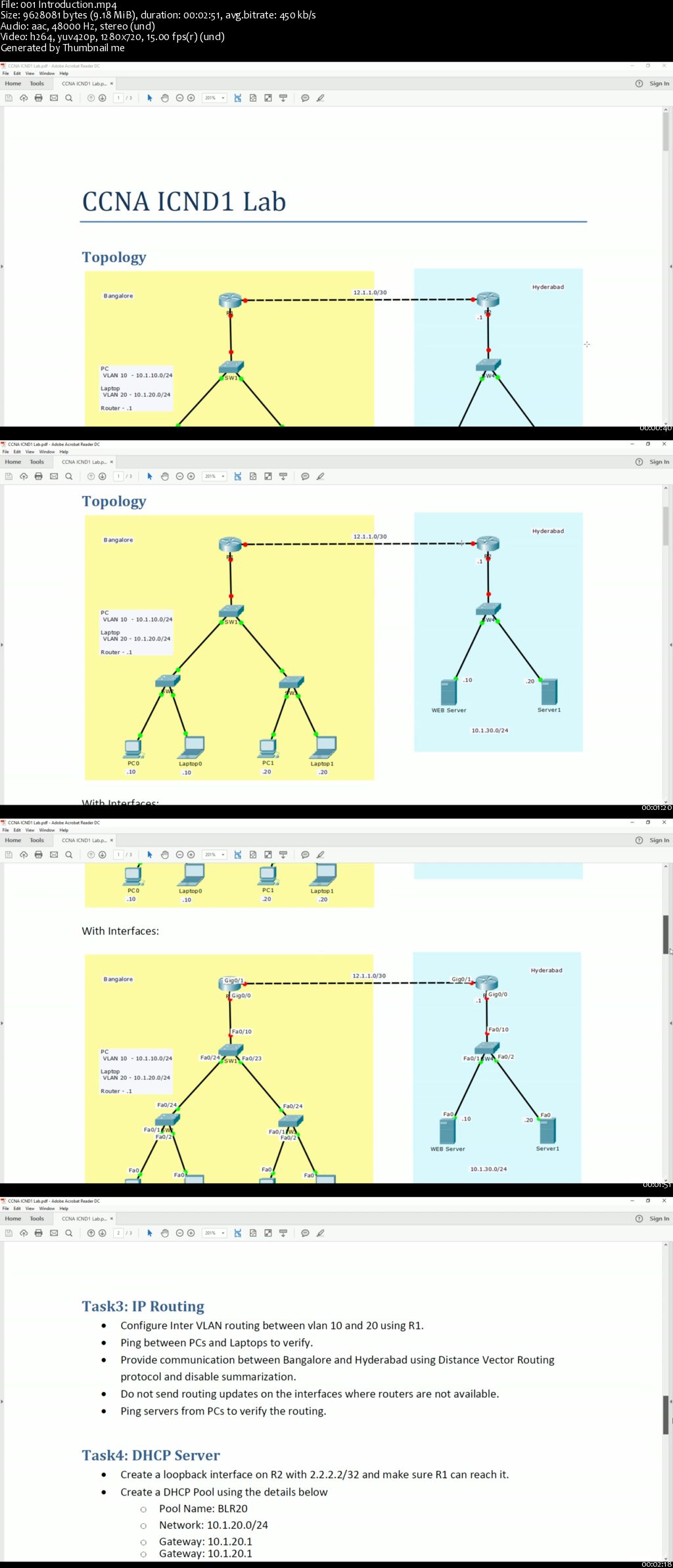Image resolution: width=673 pixels, height=1568 pixels.
Task: Click 'Task4: DHCP Server' heading
Action: [x=151, y=1455]
